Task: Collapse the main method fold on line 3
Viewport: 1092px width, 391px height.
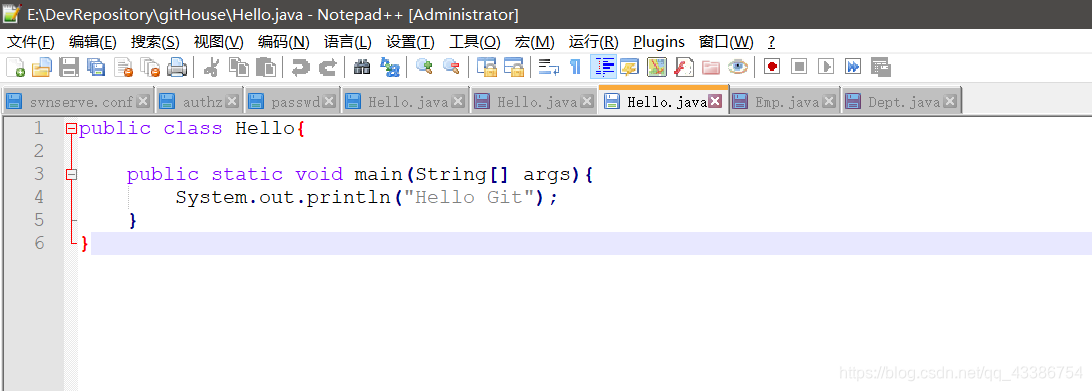Action: [70, 175]
